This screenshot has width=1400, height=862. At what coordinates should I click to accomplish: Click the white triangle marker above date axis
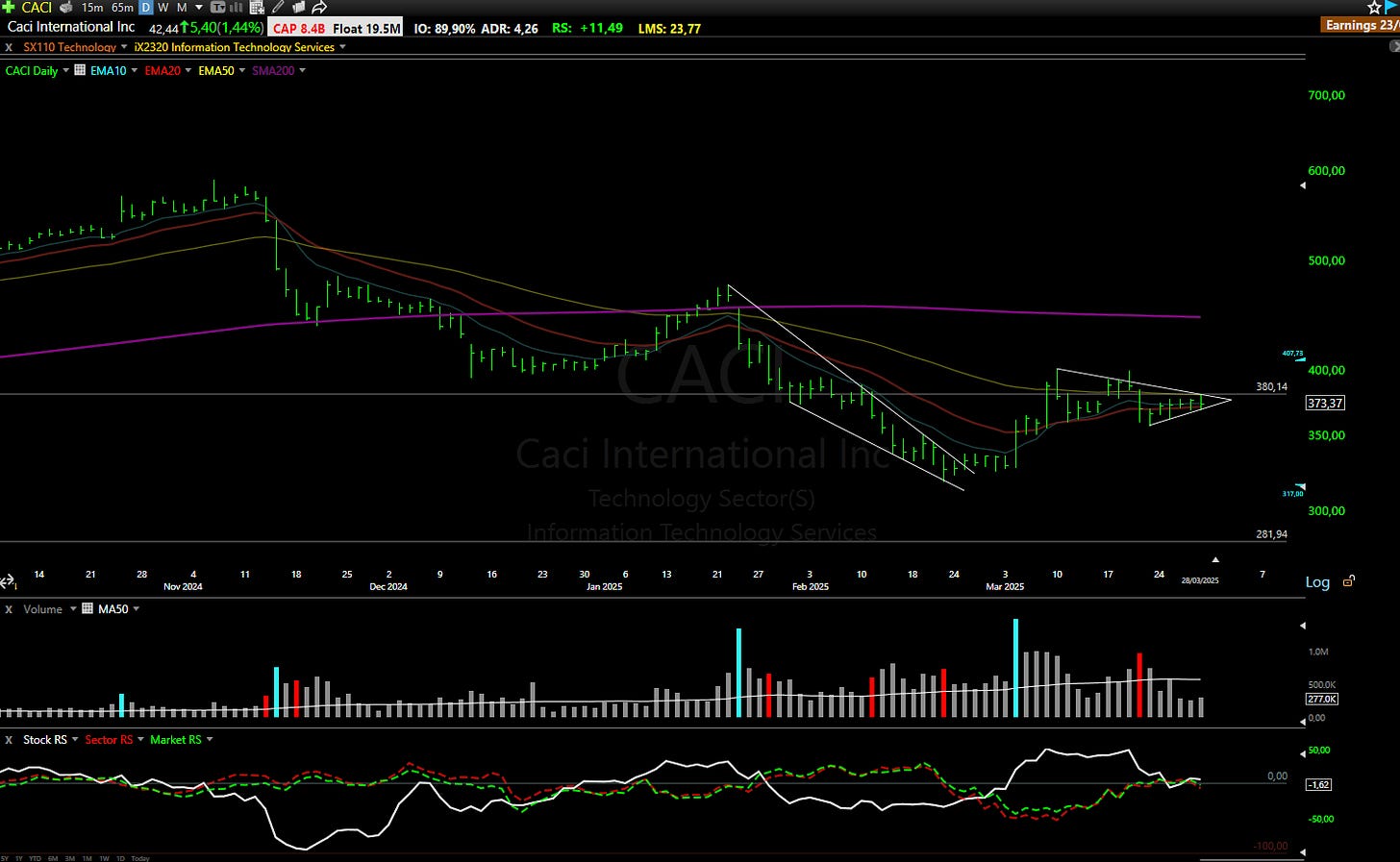(x=1215, y=559)
